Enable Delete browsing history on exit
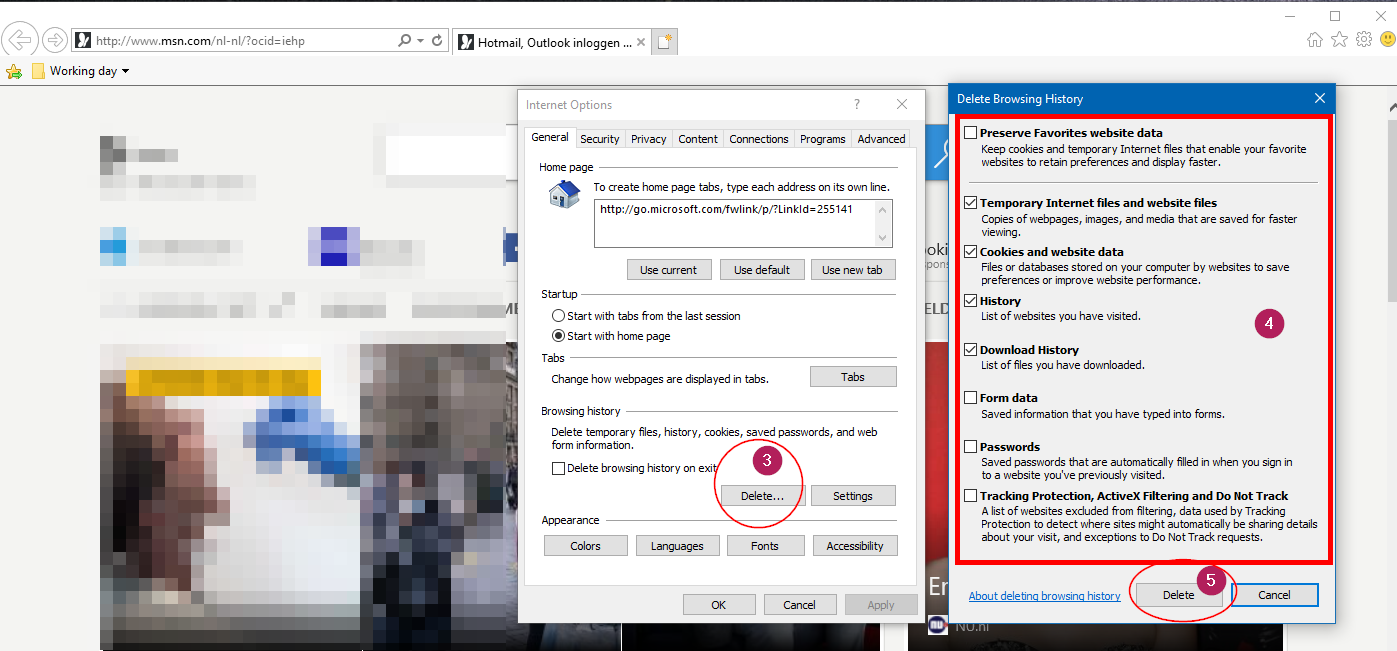Viewport: 1397px width, 651px height. click(559, 468)
